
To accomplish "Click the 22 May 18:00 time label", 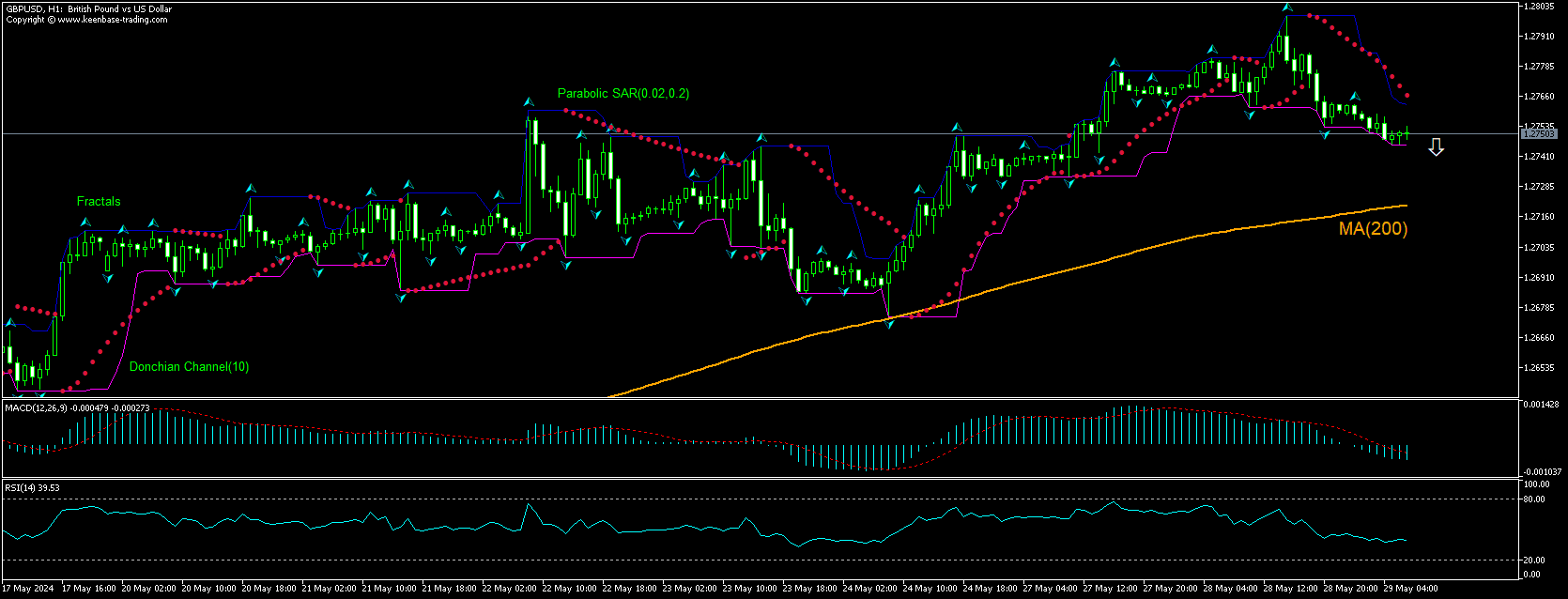I will coord(630,589).
